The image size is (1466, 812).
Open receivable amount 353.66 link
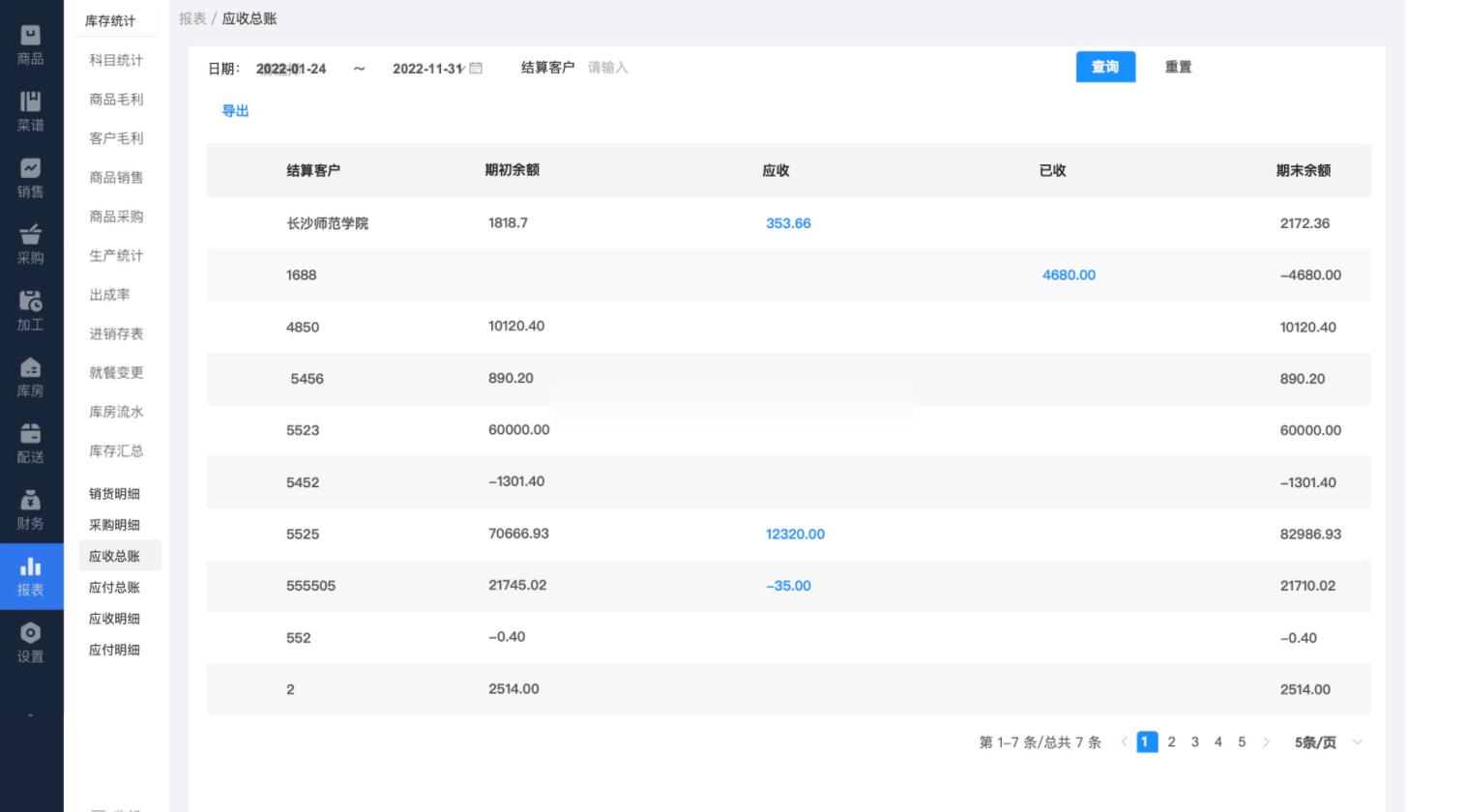pyautogui.click(x=788, y=223)
